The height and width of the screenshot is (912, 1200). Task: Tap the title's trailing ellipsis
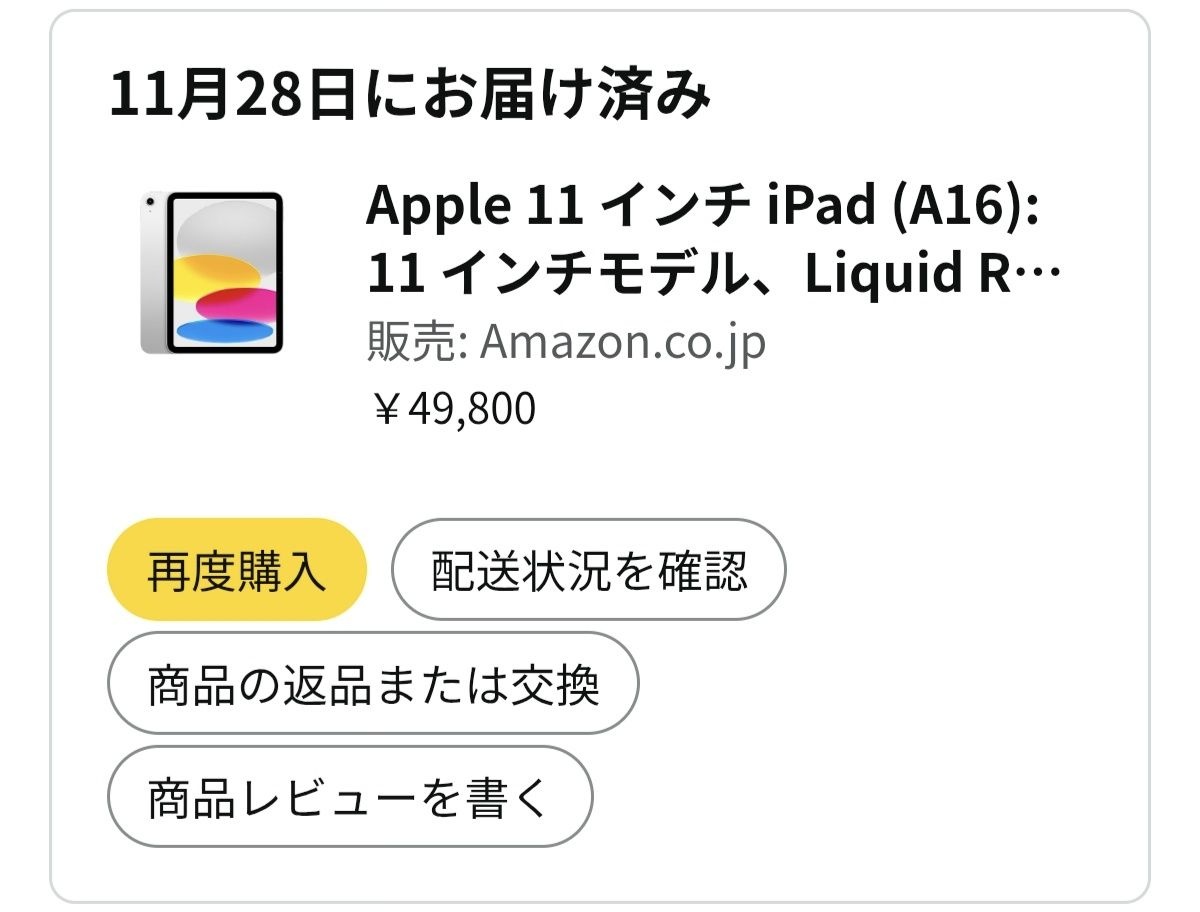point(1040,275)
